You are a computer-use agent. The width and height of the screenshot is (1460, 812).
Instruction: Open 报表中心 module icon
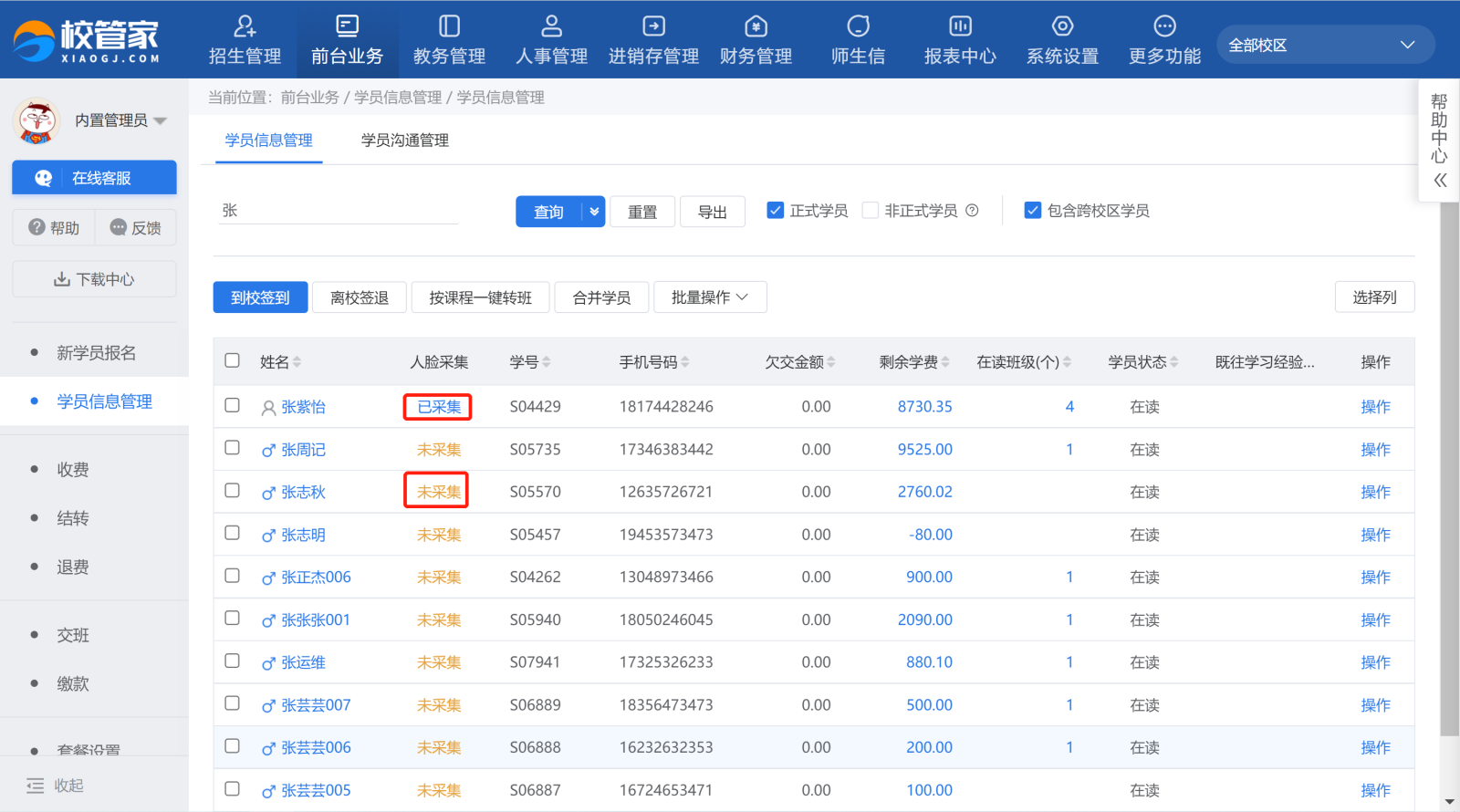pos(960,26)
